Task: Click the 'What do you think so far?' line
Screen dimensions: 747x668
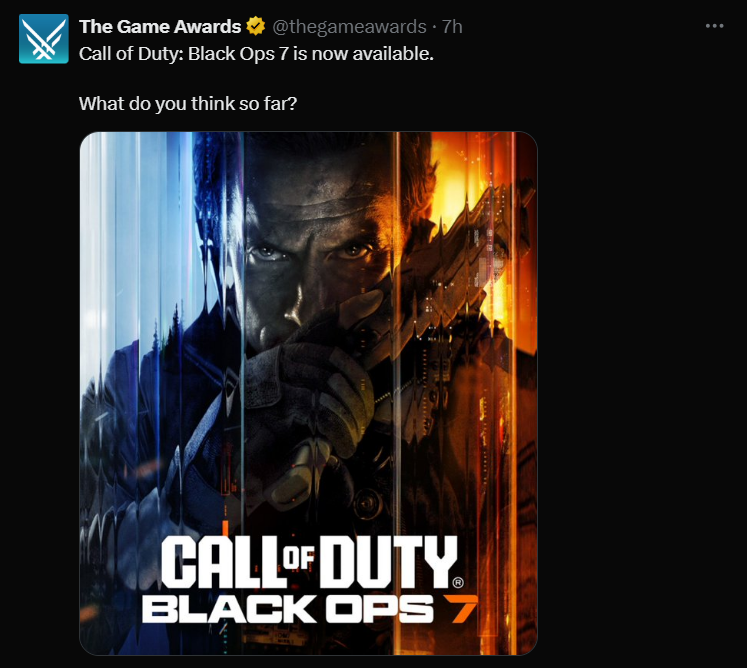Action: [x=188, y=103]
